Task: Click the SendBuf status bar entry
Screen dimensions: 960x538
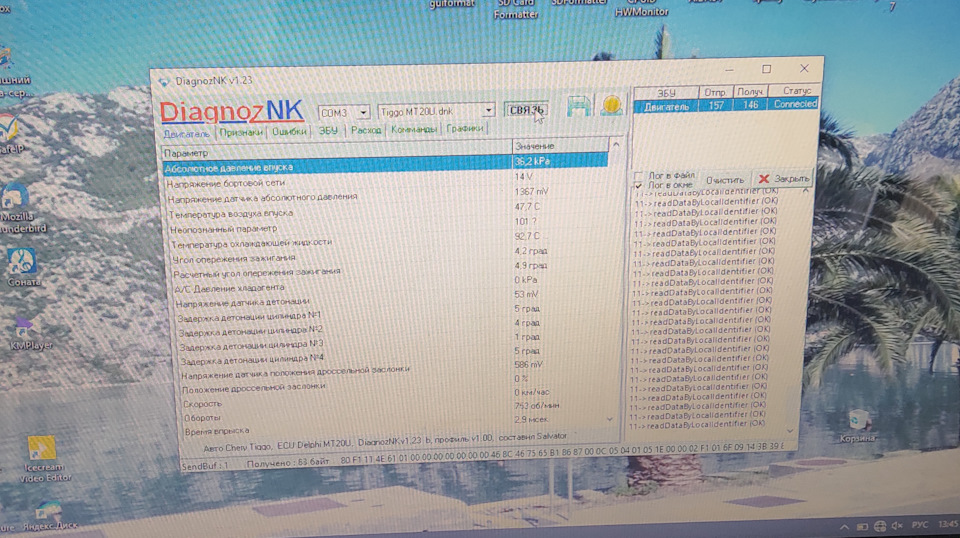Action: [x=205, y=466]
